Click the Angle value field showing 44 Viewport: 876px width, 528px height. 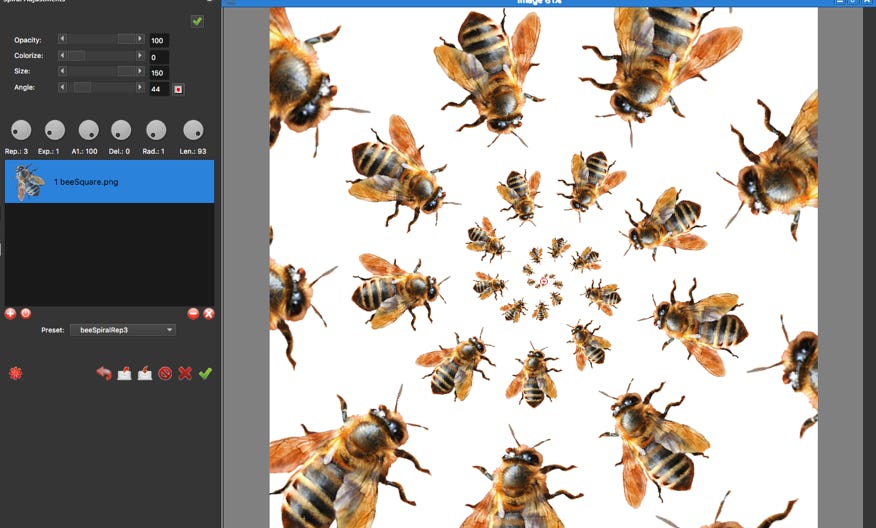159,89
